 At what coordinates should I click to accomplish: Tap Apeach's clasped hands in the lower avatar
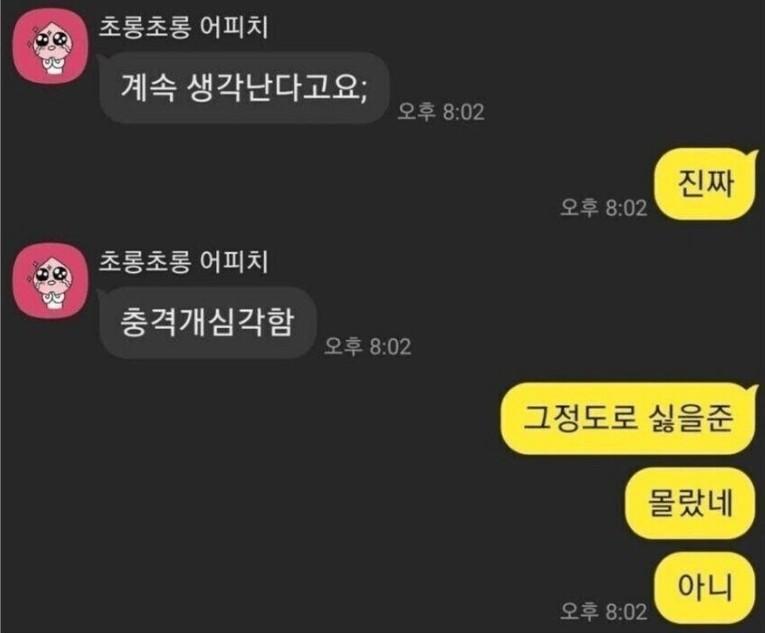(50, 298)
